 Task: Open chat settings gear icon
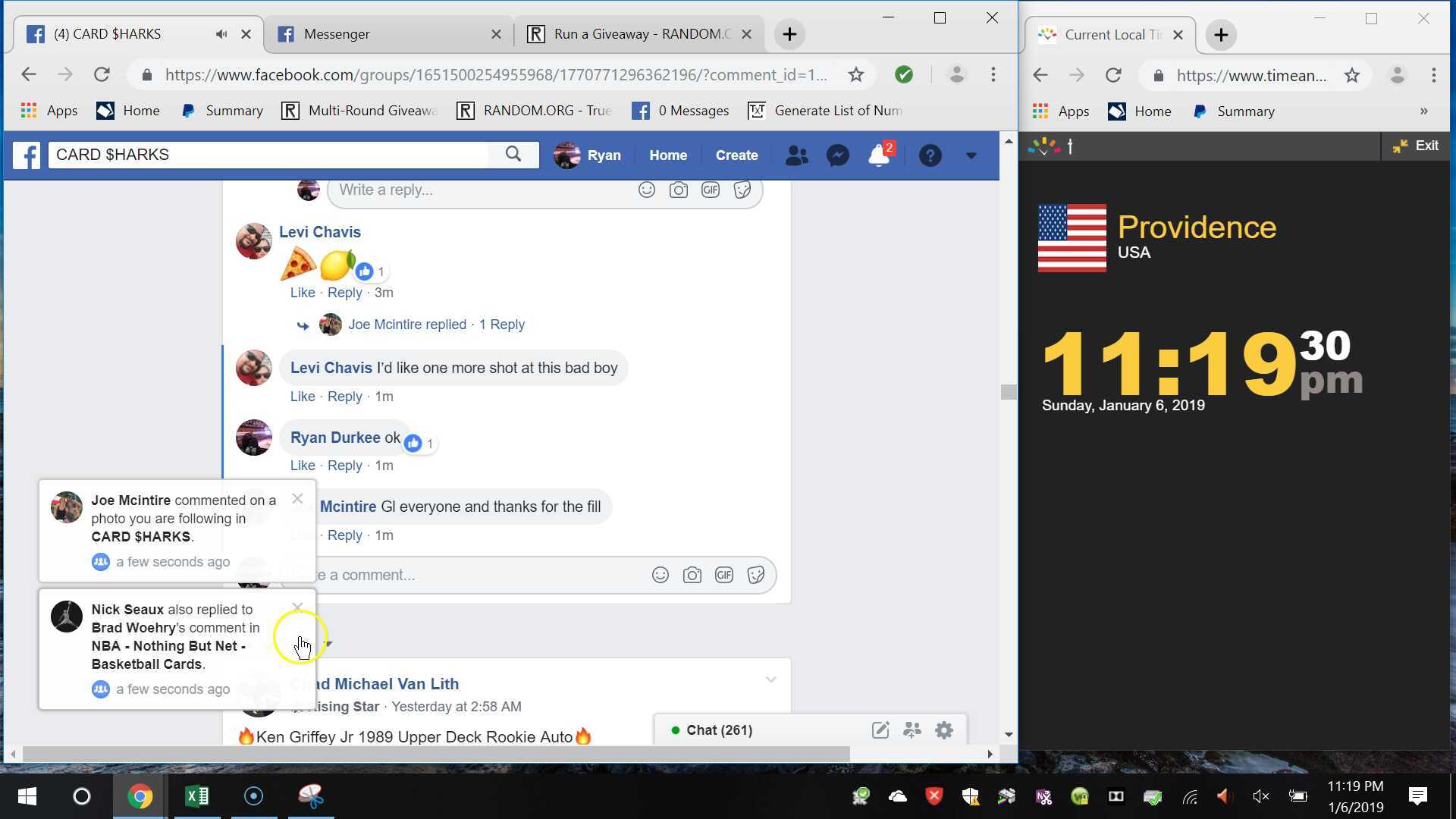tap(944, 730)
